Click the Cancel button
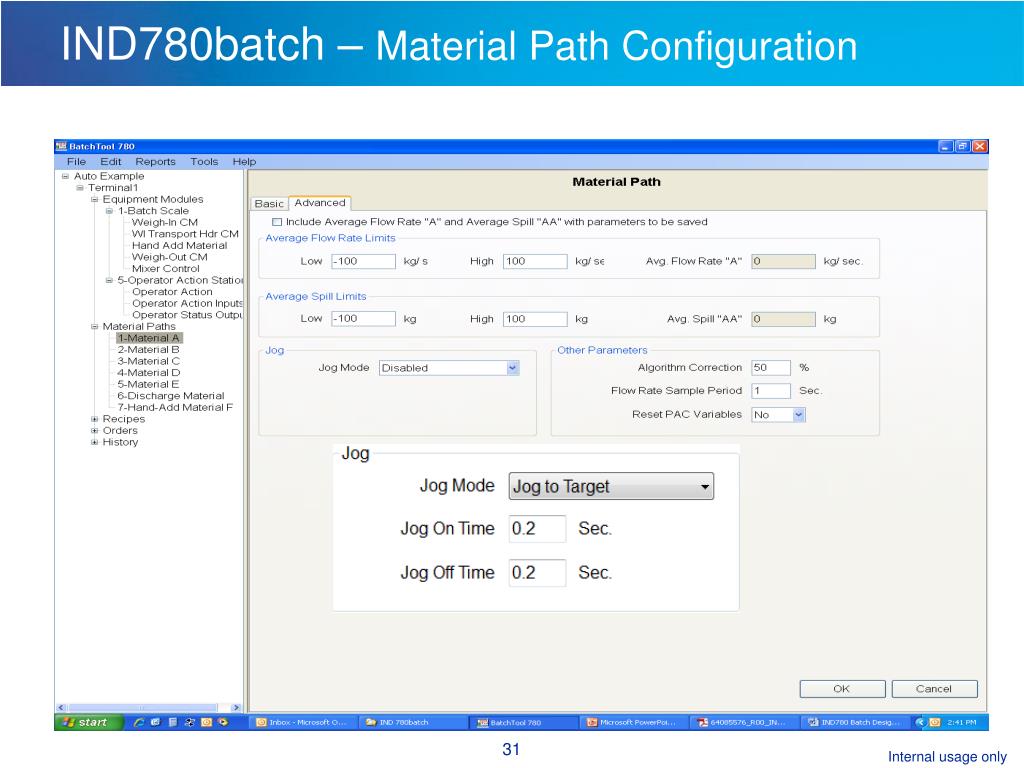 pyautogui.click(x=935, y=689)
